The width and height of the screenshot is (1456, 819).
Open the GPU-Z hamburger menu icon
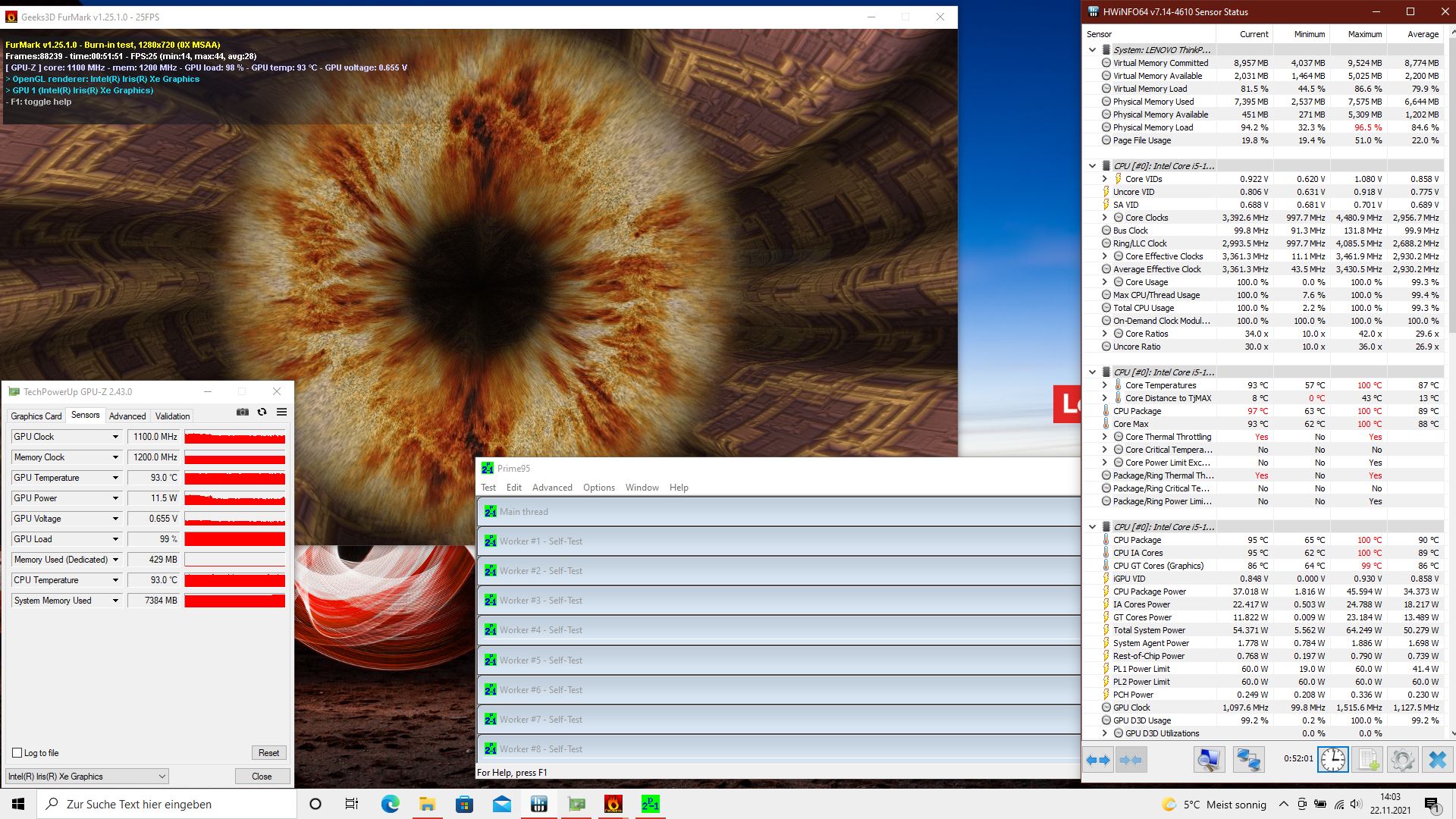point(281,412)
